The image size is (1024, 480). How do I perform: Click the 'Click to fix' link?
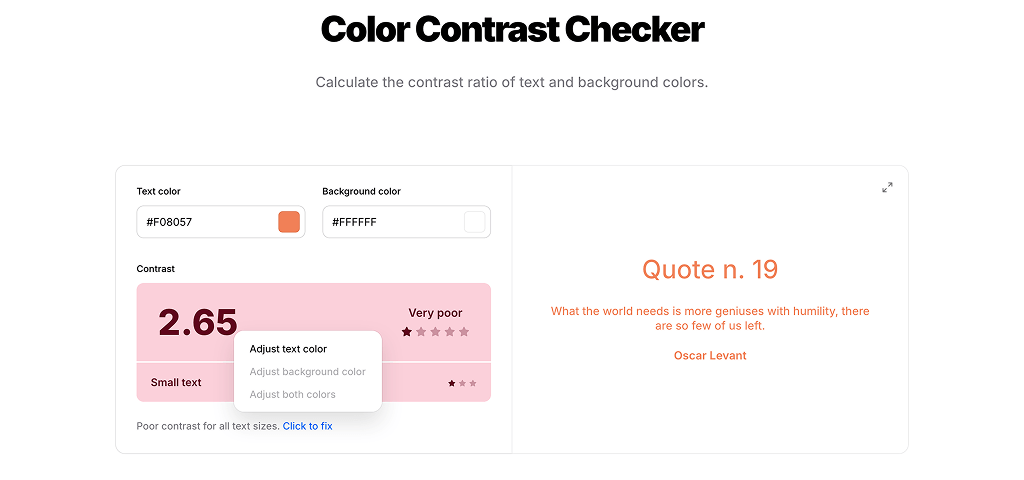click(307, 426)
